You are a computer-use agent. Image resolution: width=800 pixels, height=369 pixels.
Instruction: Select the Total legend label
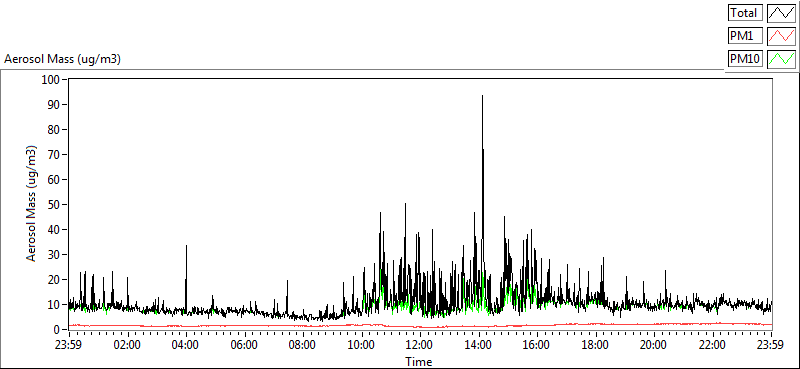pyautogui.click(x=745, y=12)
